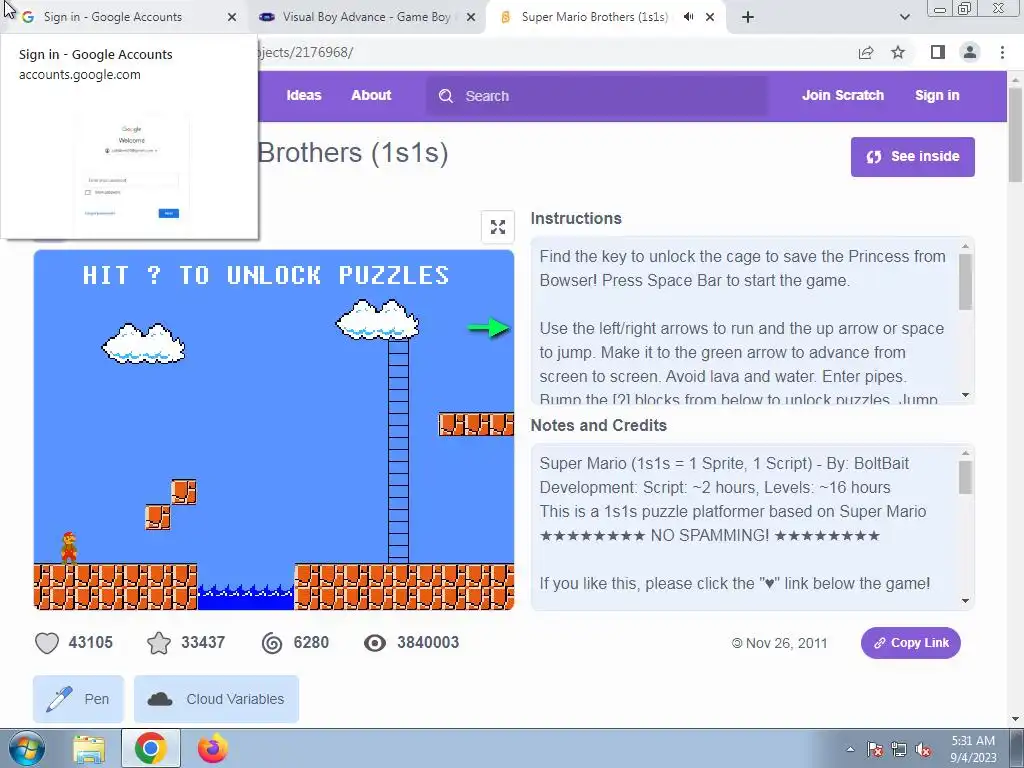Viewport: 1024px width, 768px height.
Task: Click the 6280 remixes count
Action: 311,643
